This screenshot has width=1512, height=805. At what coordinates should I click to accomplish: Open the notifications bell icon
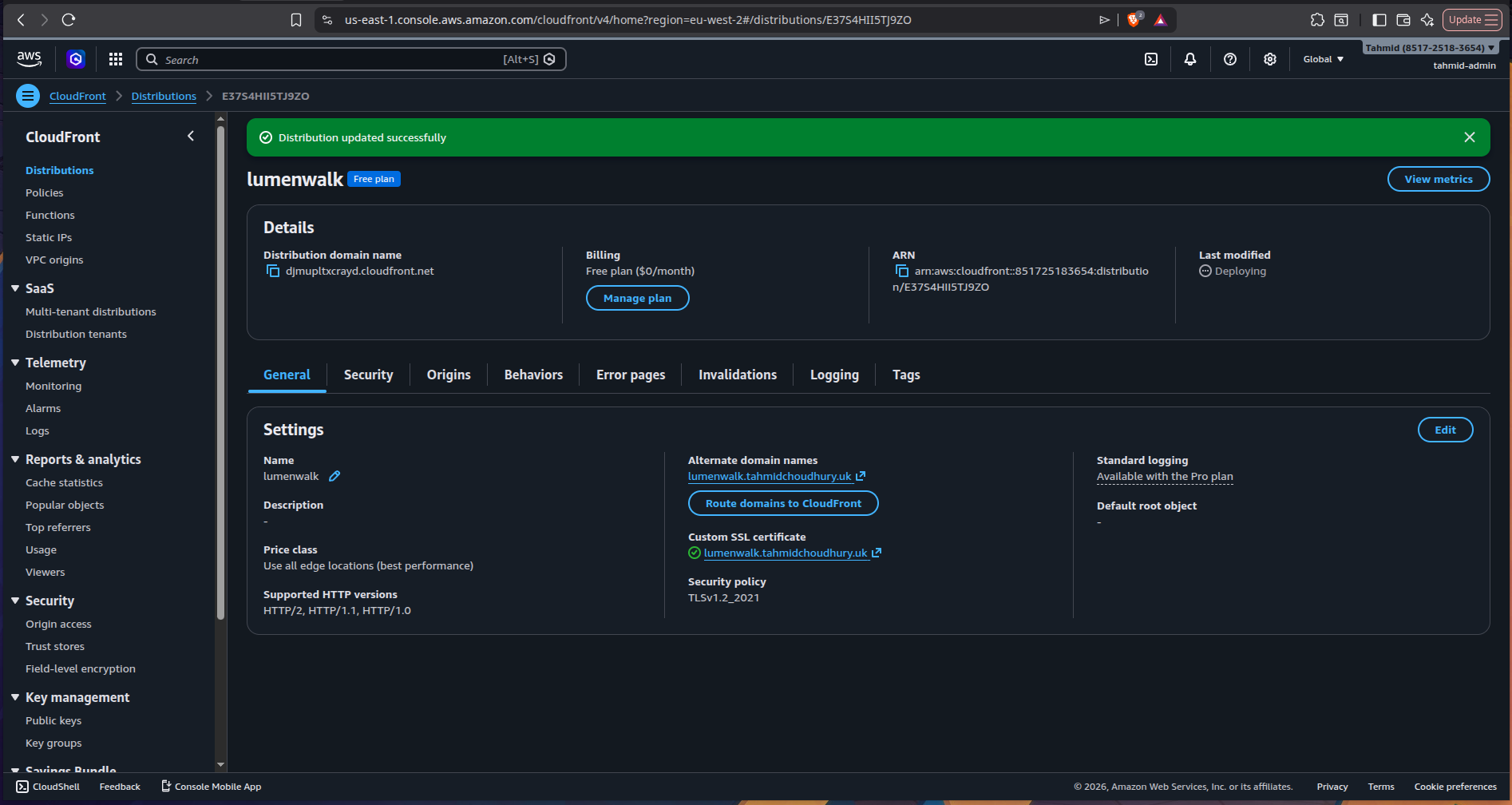[1190, 59]
